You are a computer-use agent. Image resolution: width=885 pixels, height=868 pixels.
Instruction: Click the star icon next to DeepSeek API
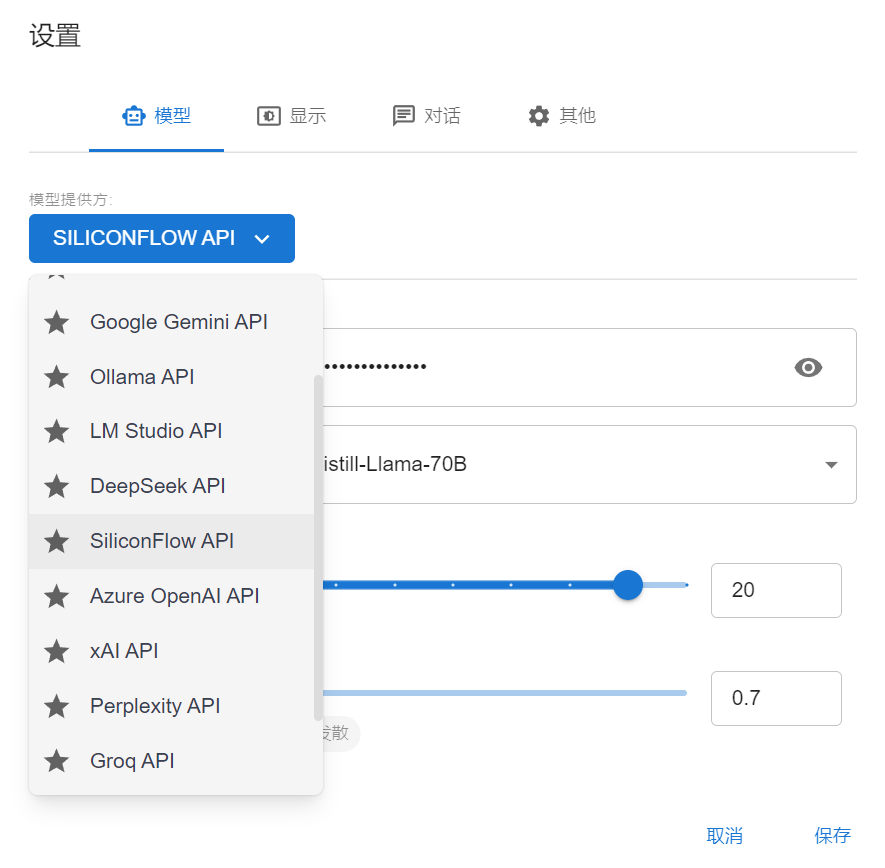(56, 486)
